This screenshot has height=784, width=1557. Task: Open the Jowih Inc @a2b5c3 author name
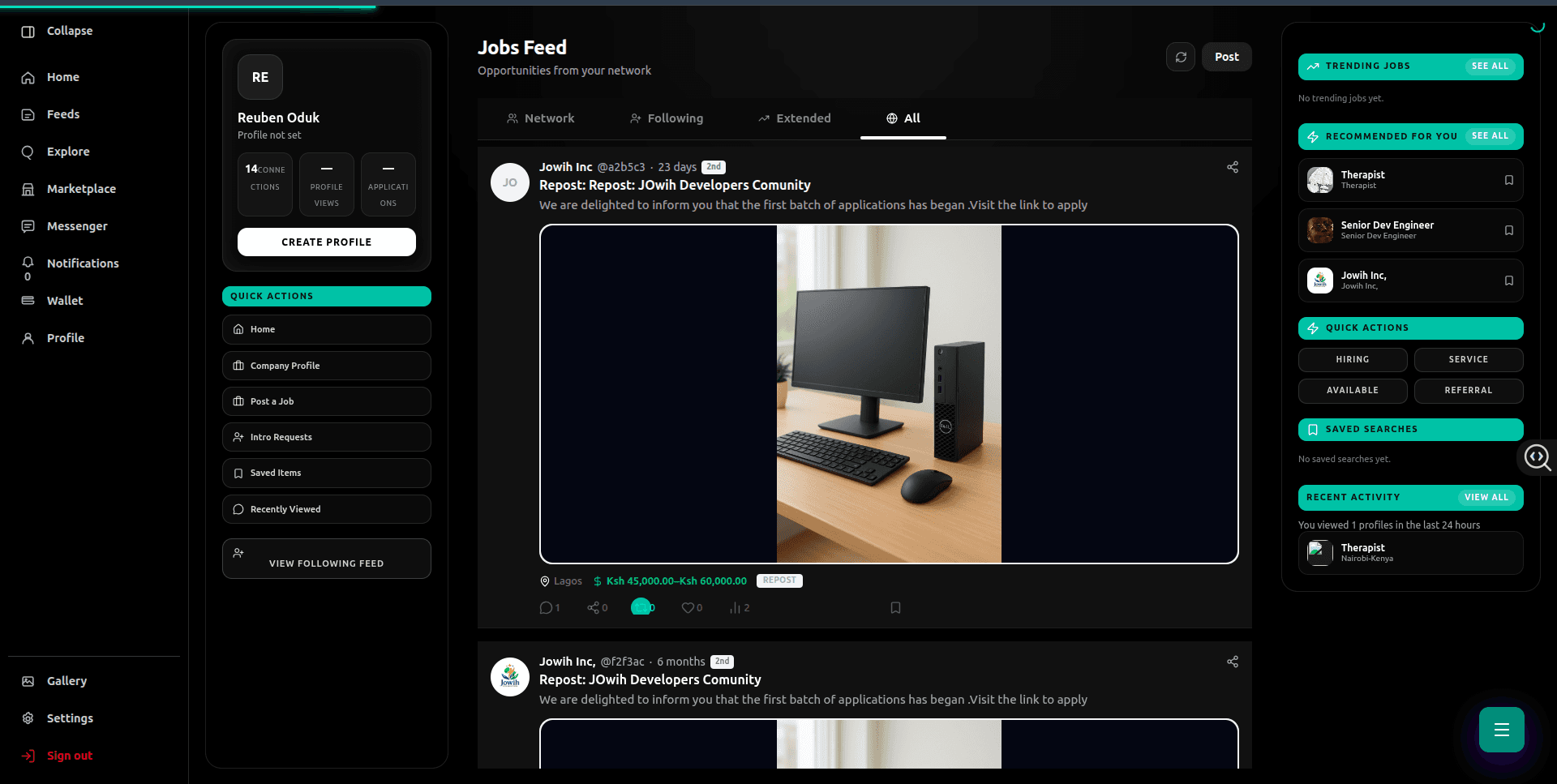coord(566,167)
